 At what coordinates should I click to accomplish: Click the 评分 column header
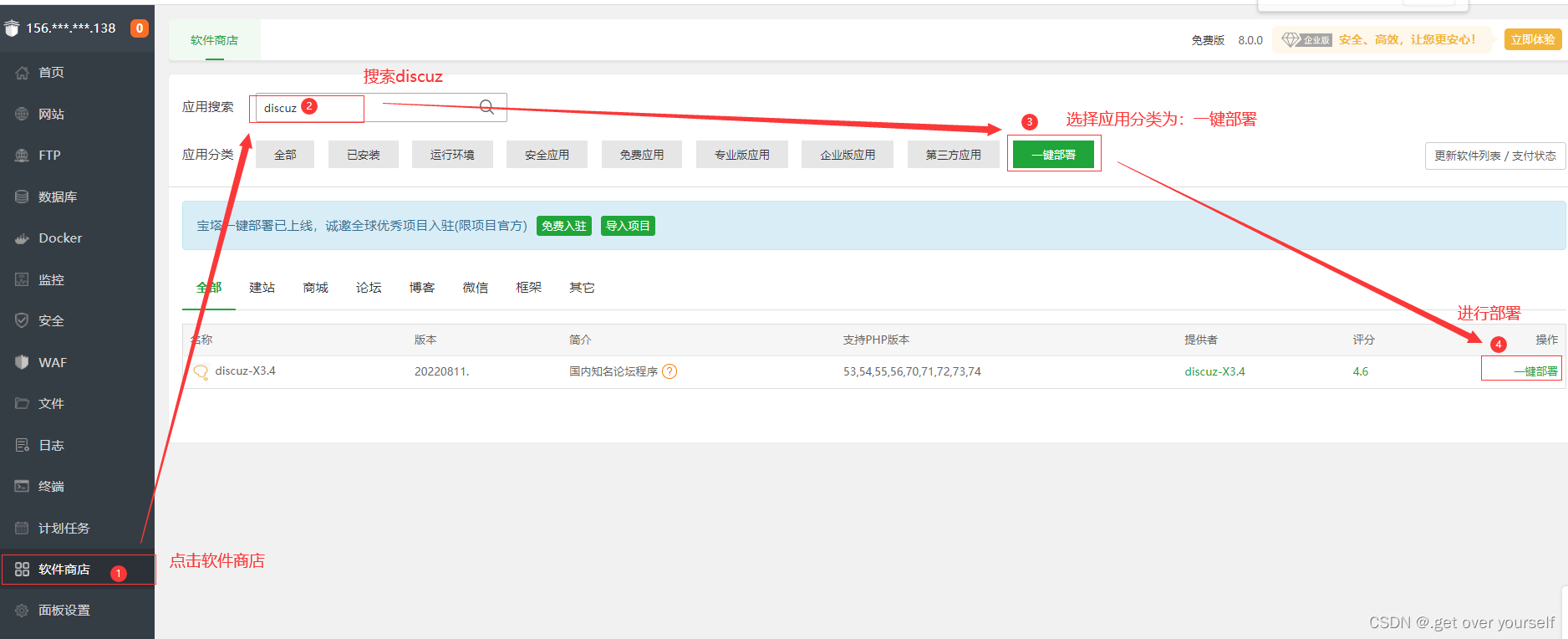coord(1363,340)
